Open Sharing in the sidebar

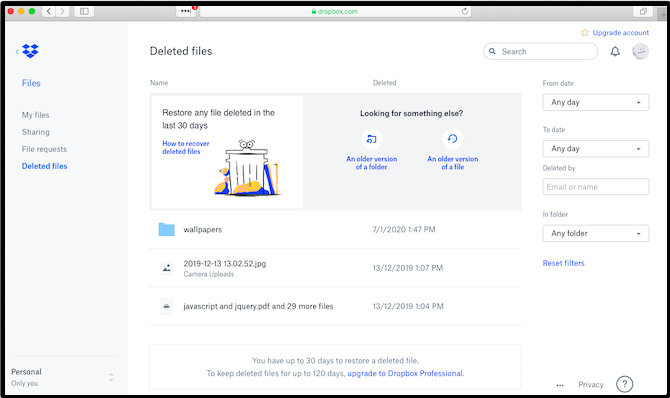tap(36, 132)
